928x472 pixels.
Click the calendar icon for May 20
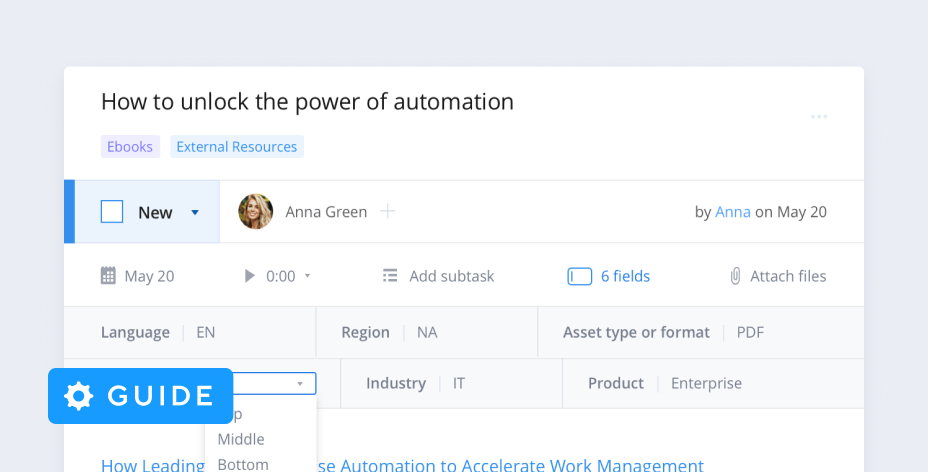pos(108,276)
